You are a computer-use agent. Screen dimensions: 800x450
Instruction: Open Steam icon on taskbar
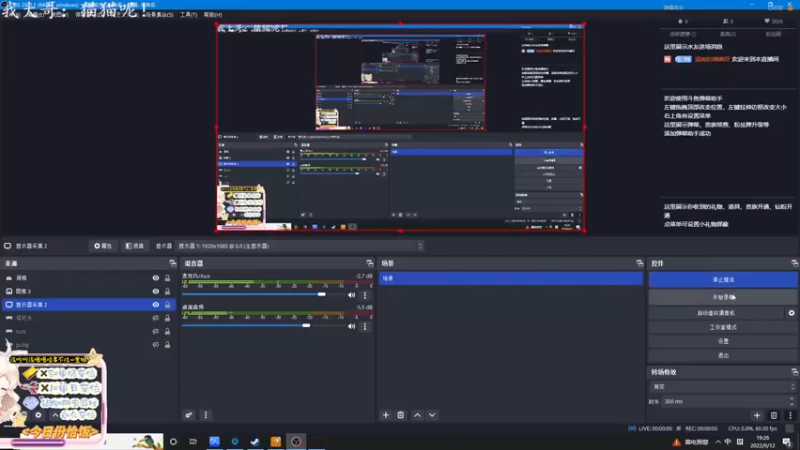tap(255, 441)
